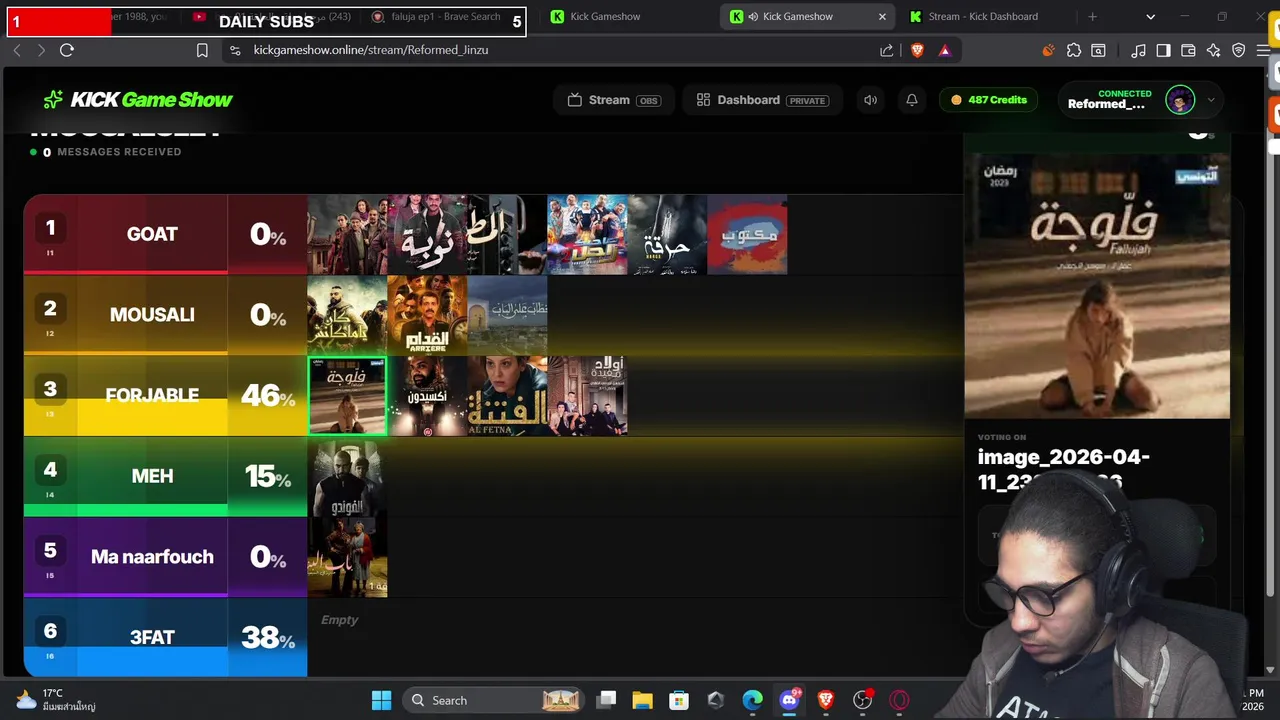The image size is (1280, 720).
Task: Bookmark this page
Action: [x=202, y=50]
